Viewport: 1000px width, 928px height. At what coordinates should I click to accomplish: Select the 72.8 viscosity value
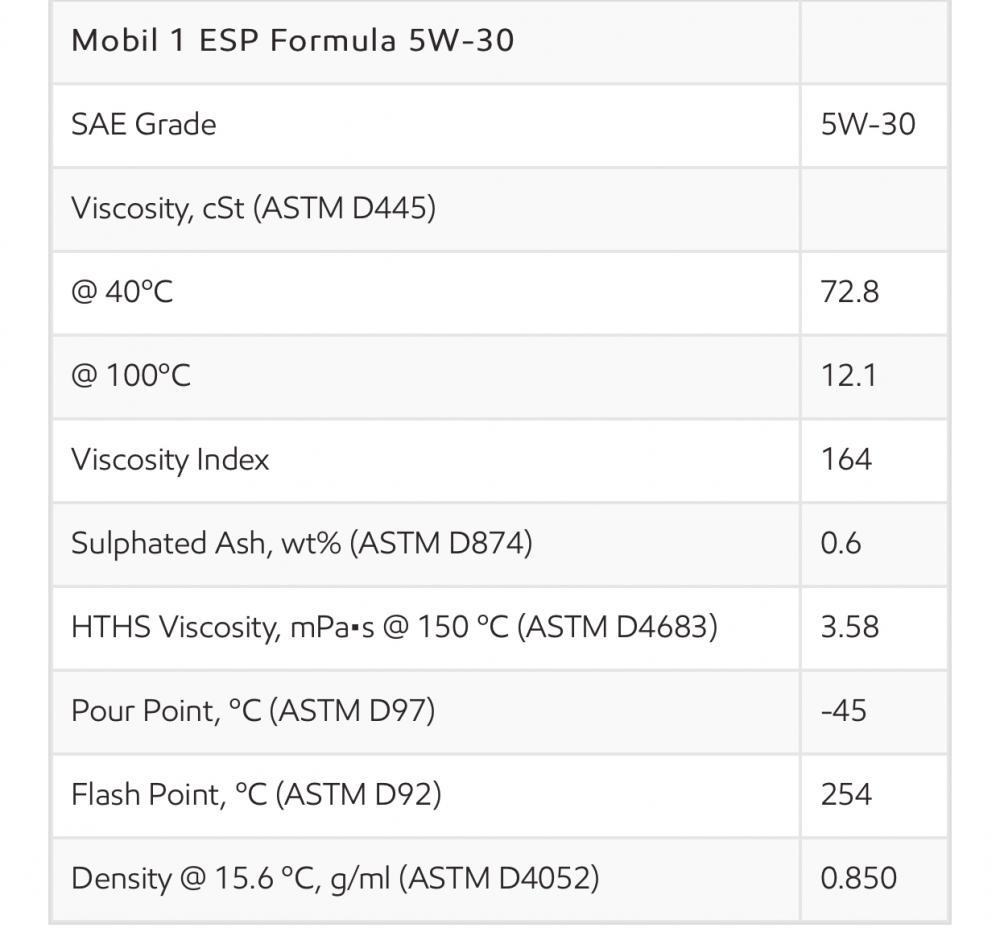coord(850,292)
